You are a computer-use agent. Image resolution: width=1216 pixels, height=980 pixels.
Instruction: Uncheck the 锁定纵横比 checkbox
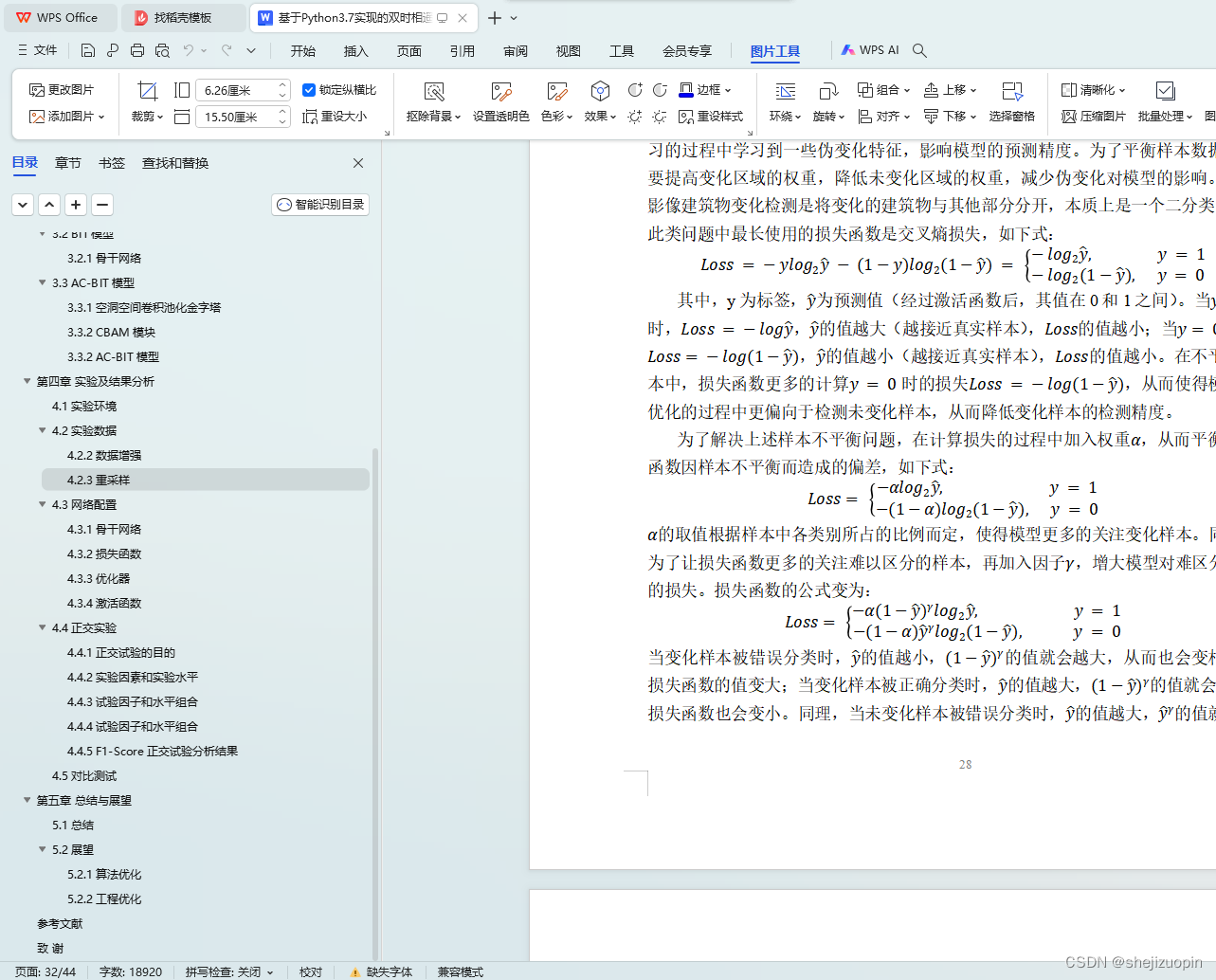pos(309,89)
